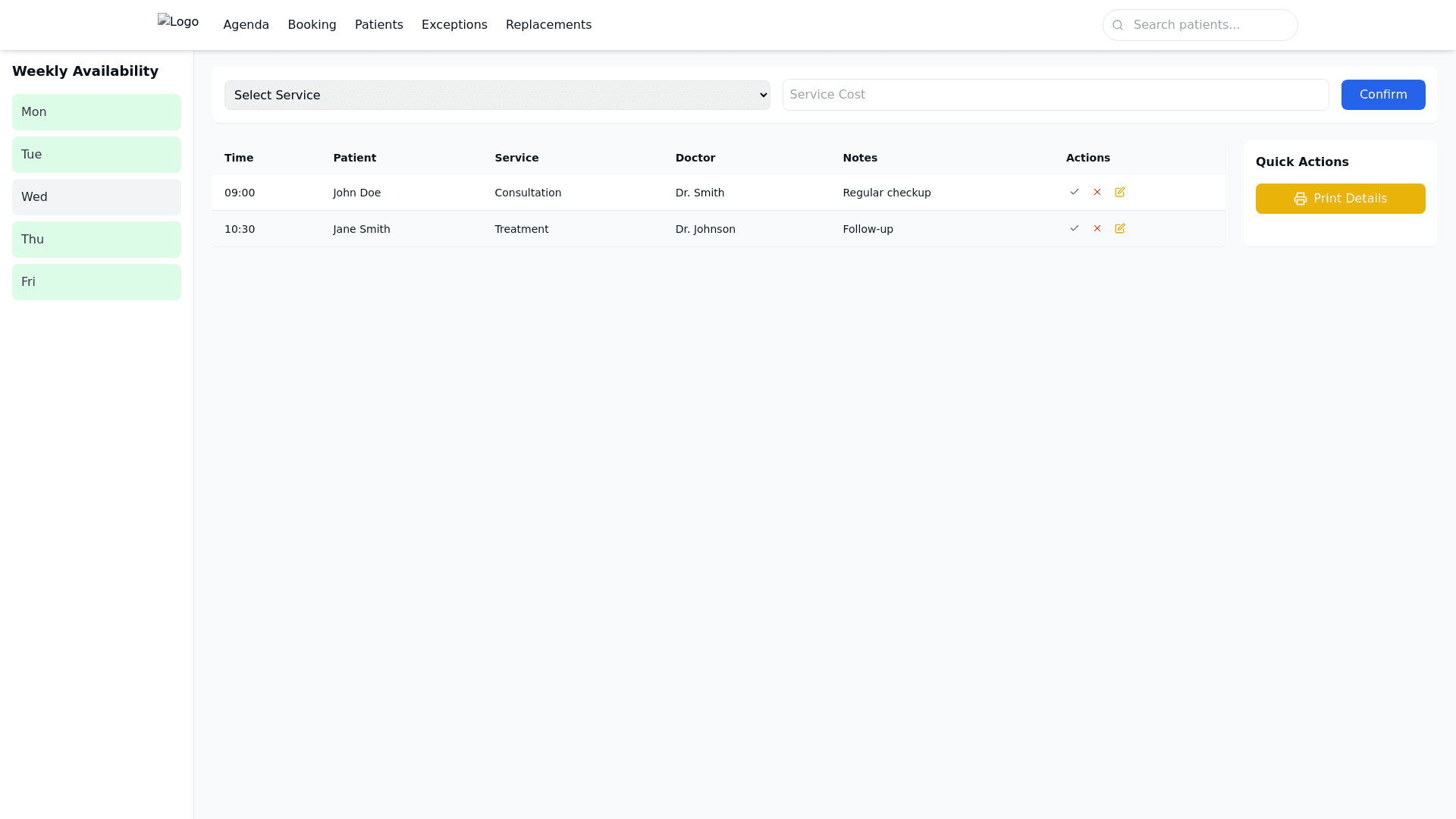Viewport: 1456px width, 819px height.
Task: Go to the Exceptions page
Action: click(x=453, y=25)
